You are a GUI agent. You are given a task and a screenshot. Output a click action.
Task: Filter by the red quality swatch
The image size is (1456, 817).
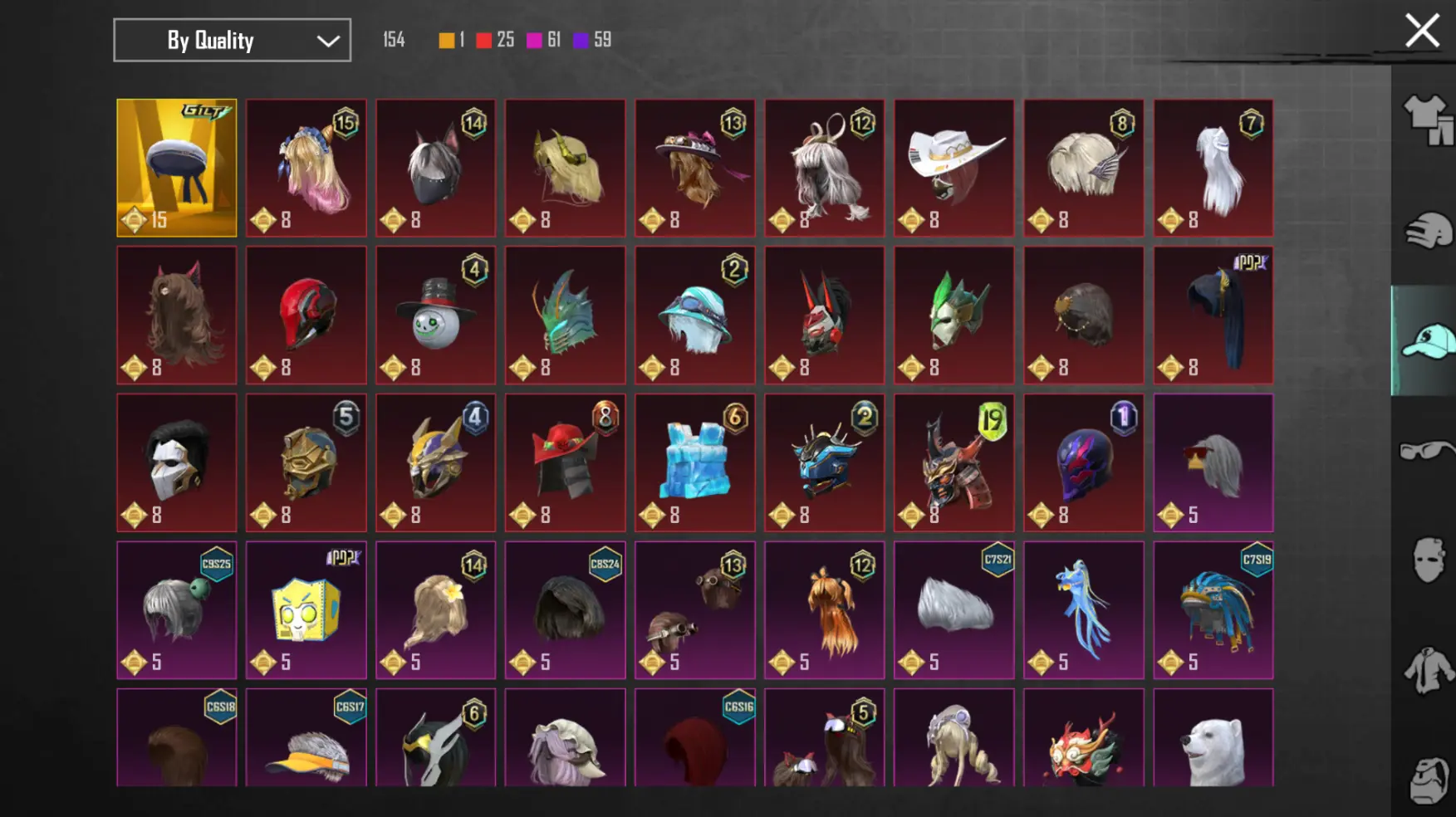[483, 40]
